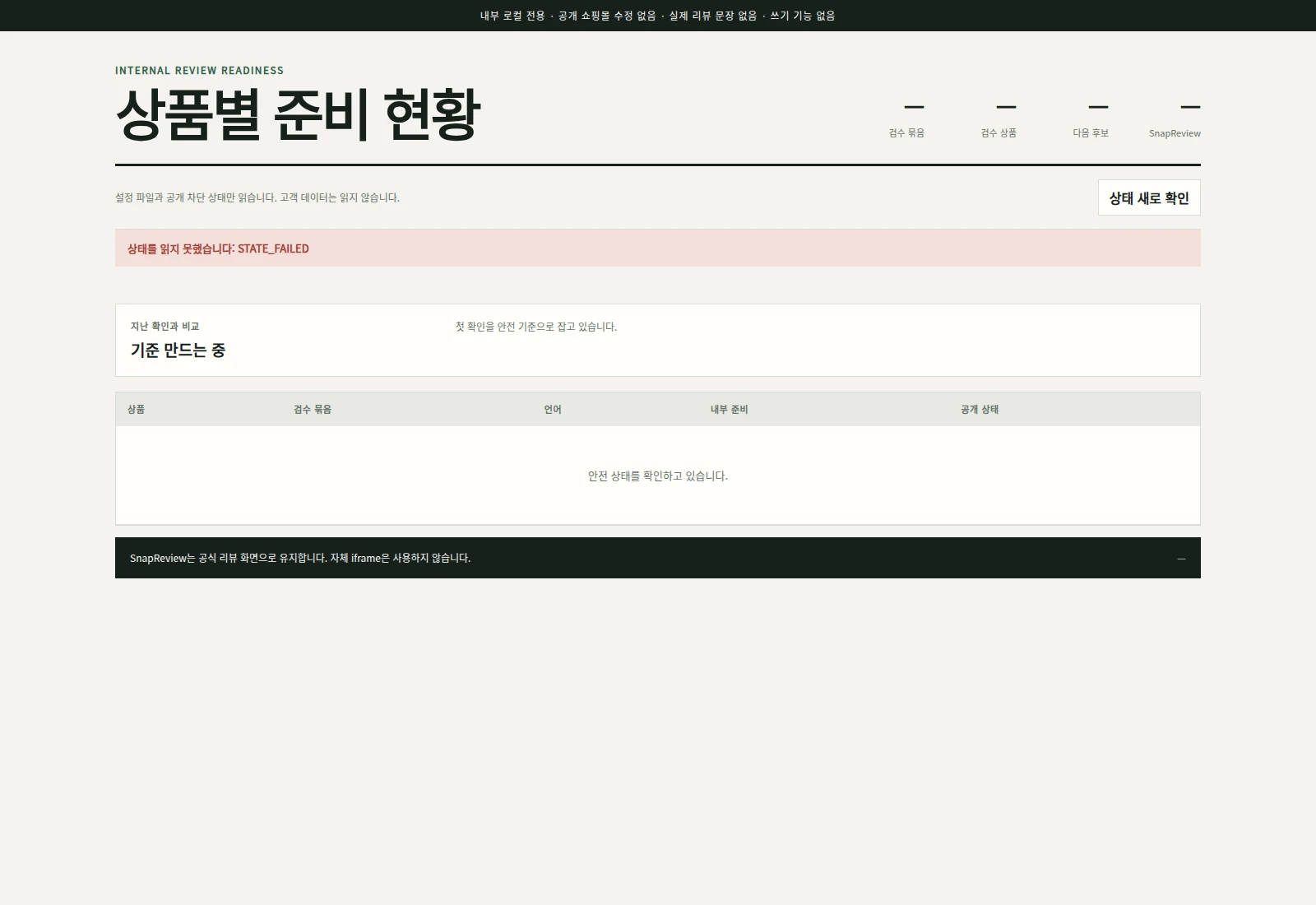
Task: Click the 상품별 준비 현황 page title
Action: click(298, 114)
